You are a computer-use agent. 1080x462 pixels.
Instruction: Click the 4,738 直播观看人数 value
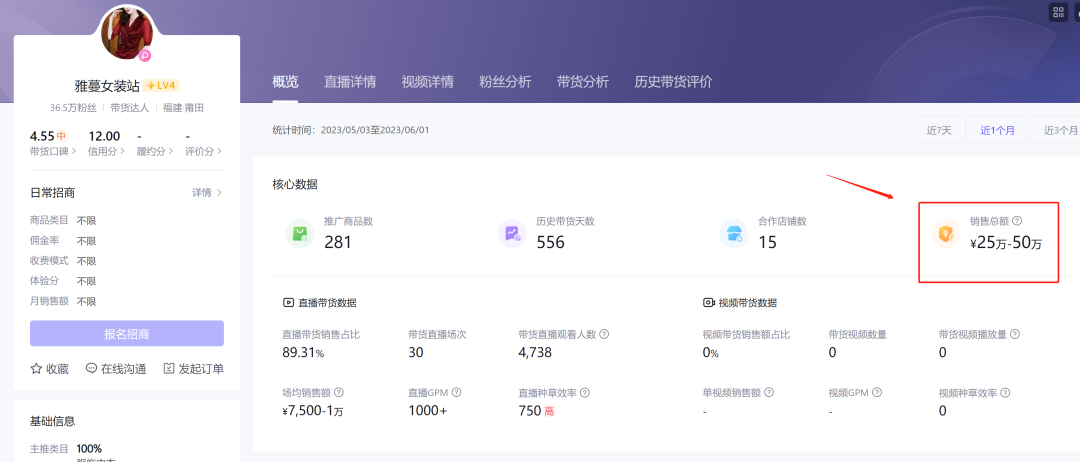pos(535,353)
